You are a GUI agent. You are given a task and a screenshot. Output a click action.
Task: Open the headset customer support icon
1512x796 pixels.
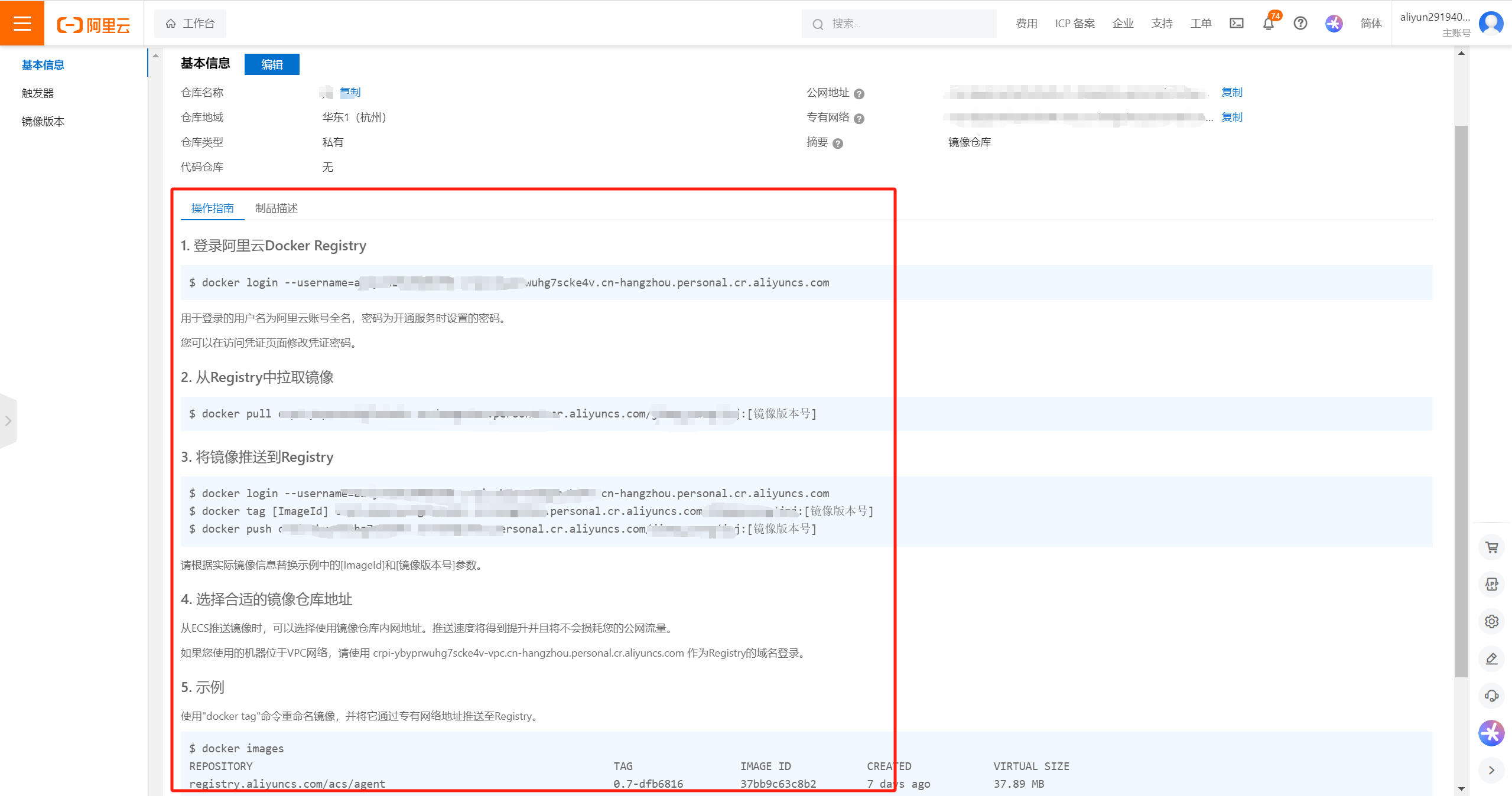click(x=1491, y=696)
